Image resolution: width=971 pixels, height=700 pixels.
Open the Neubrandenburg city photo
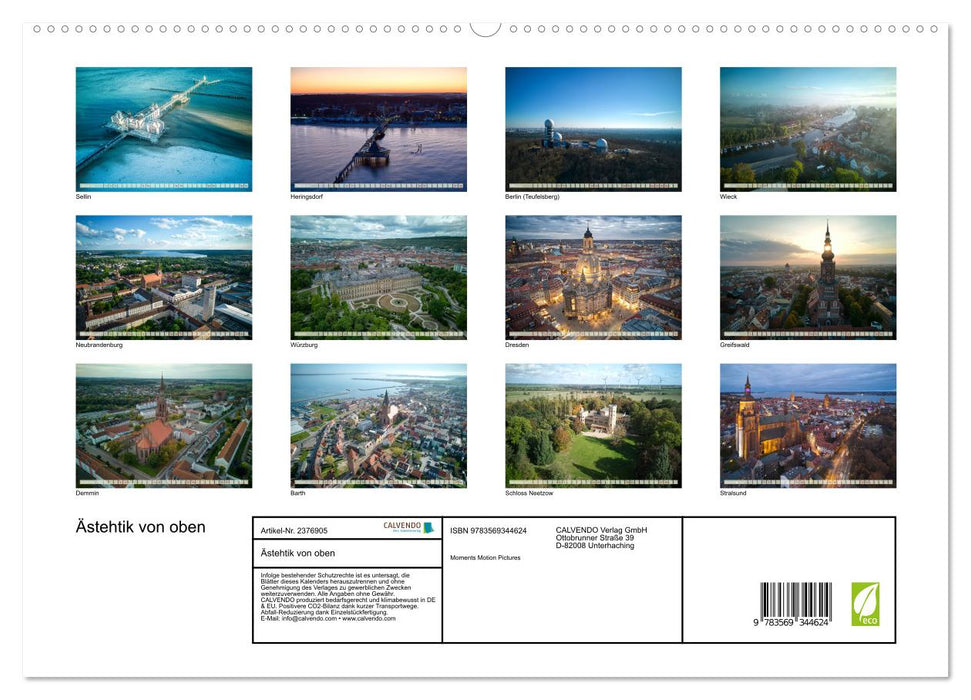tap(163, 277)
